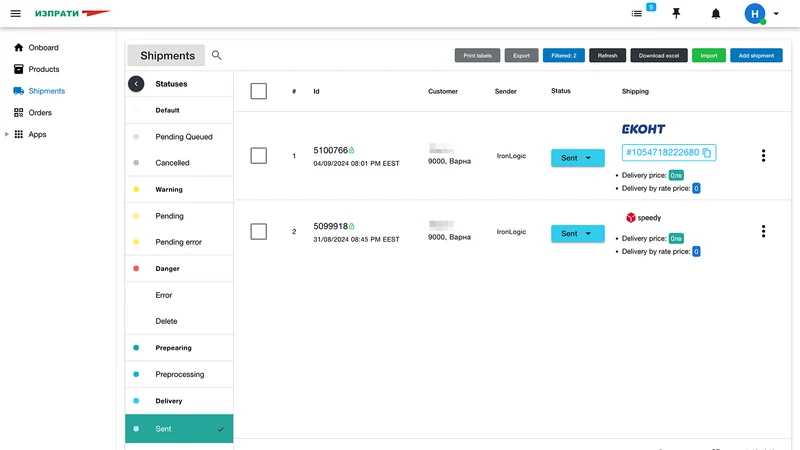
Task: Open more options for shipment 5100766
Action: [763, 156]
